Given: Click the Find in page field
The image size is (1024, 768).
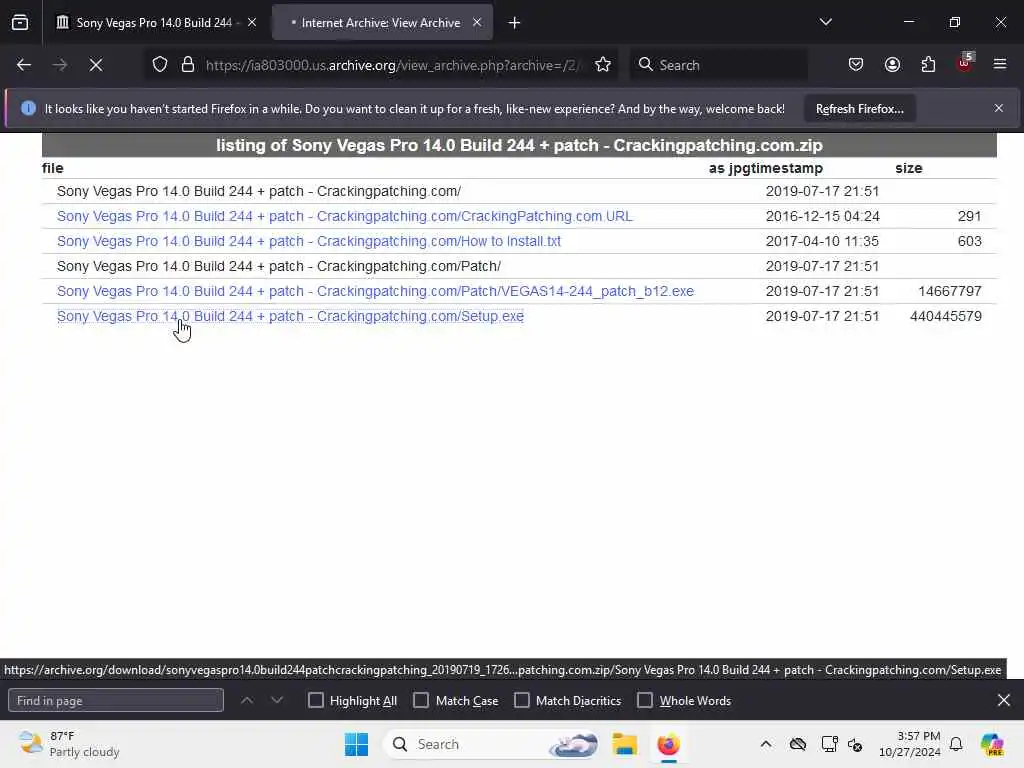Looking at the screenshot, I should point(116,700).
